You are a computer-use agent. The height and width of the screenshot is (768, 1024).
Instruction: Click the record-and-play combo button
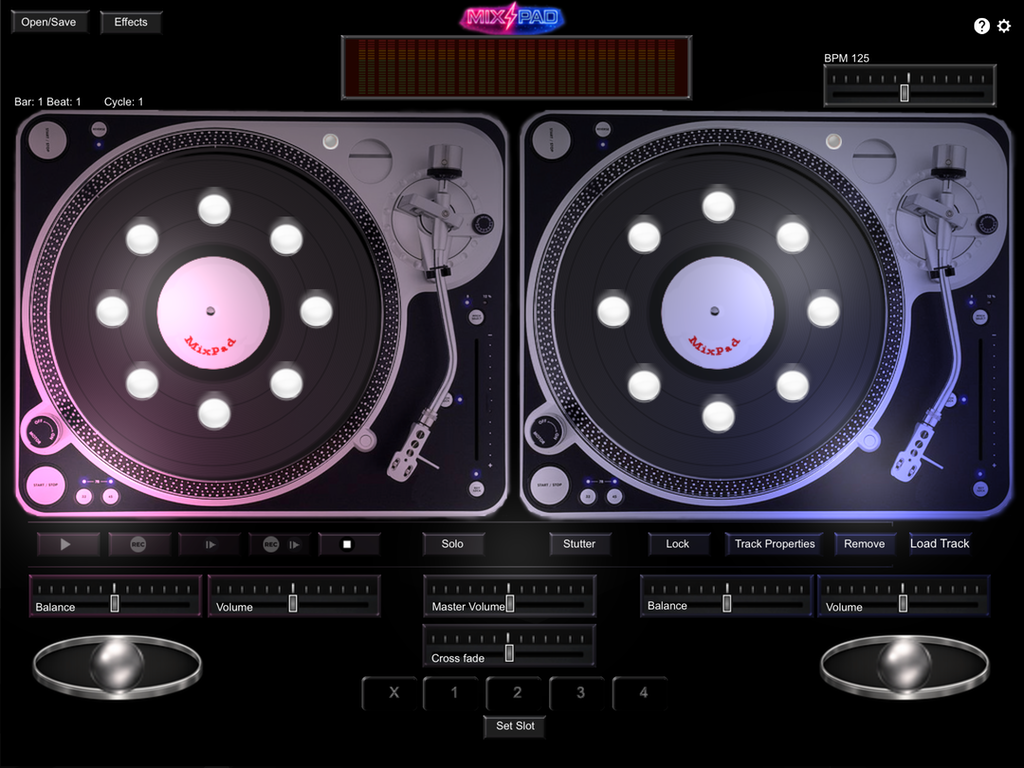click(x=280, y=544)
